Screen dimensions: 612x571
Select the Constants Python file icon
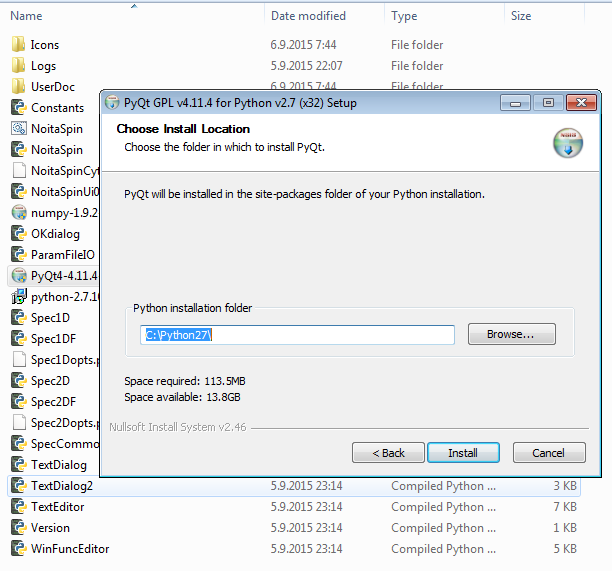pos(18,108)
